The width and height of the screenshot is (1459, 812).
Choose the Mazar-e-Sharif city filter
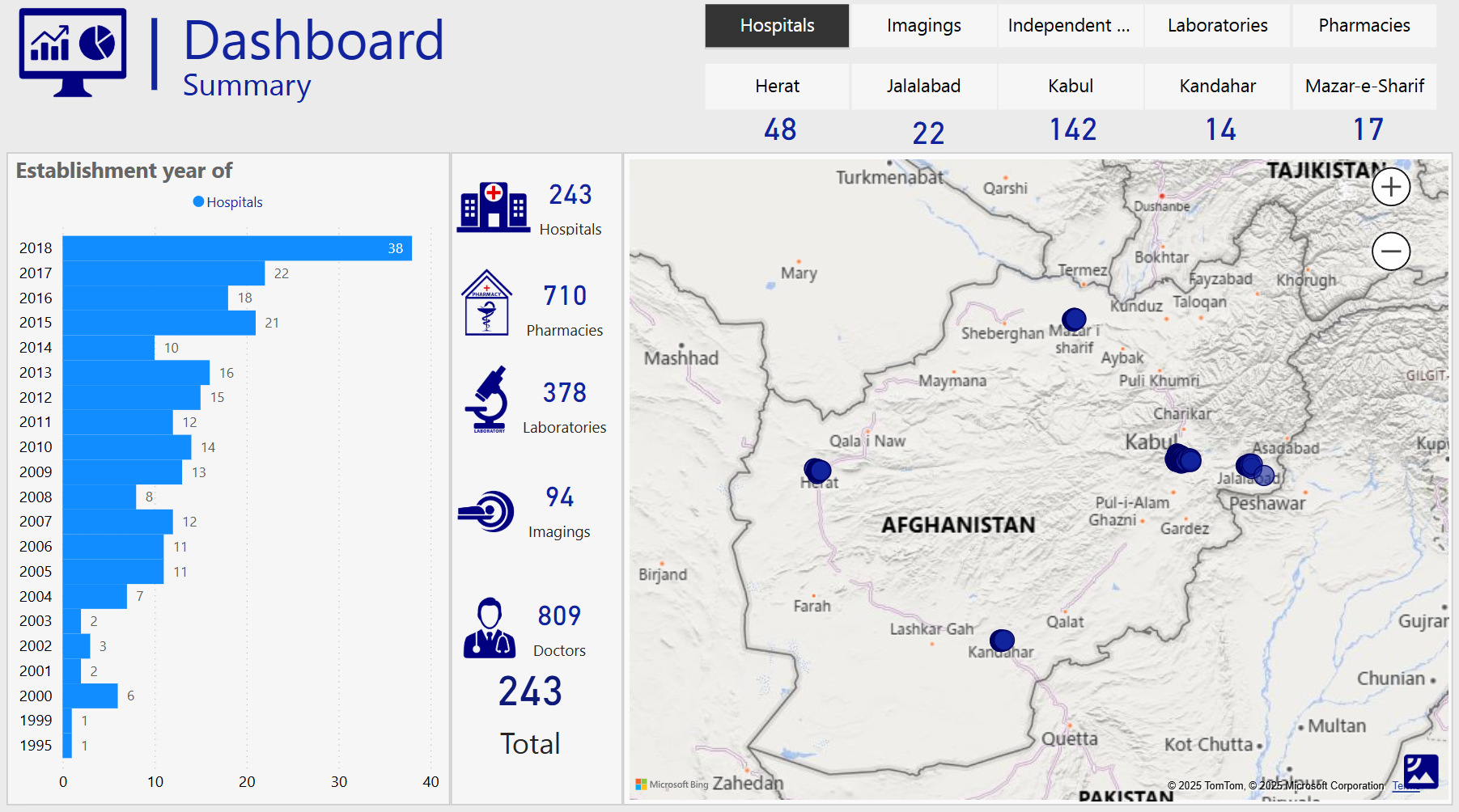point(1364,87)
